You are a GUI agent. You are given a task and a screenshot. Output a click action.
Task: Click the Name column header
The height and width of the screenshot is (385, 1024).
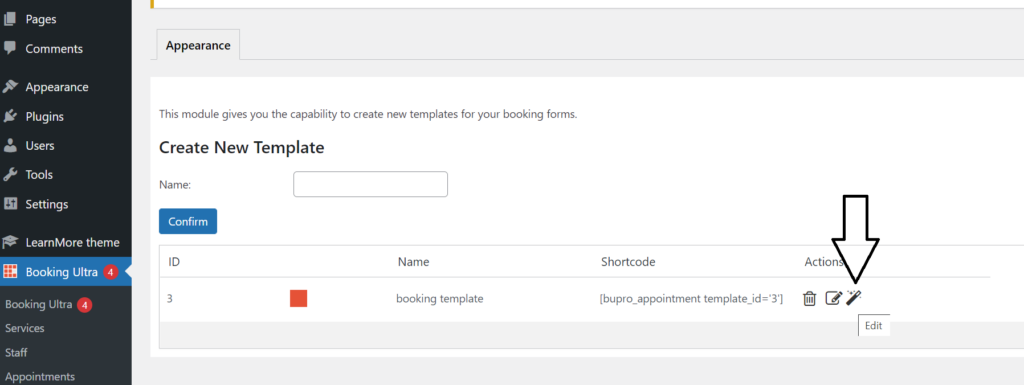click(x=413, y=262)
